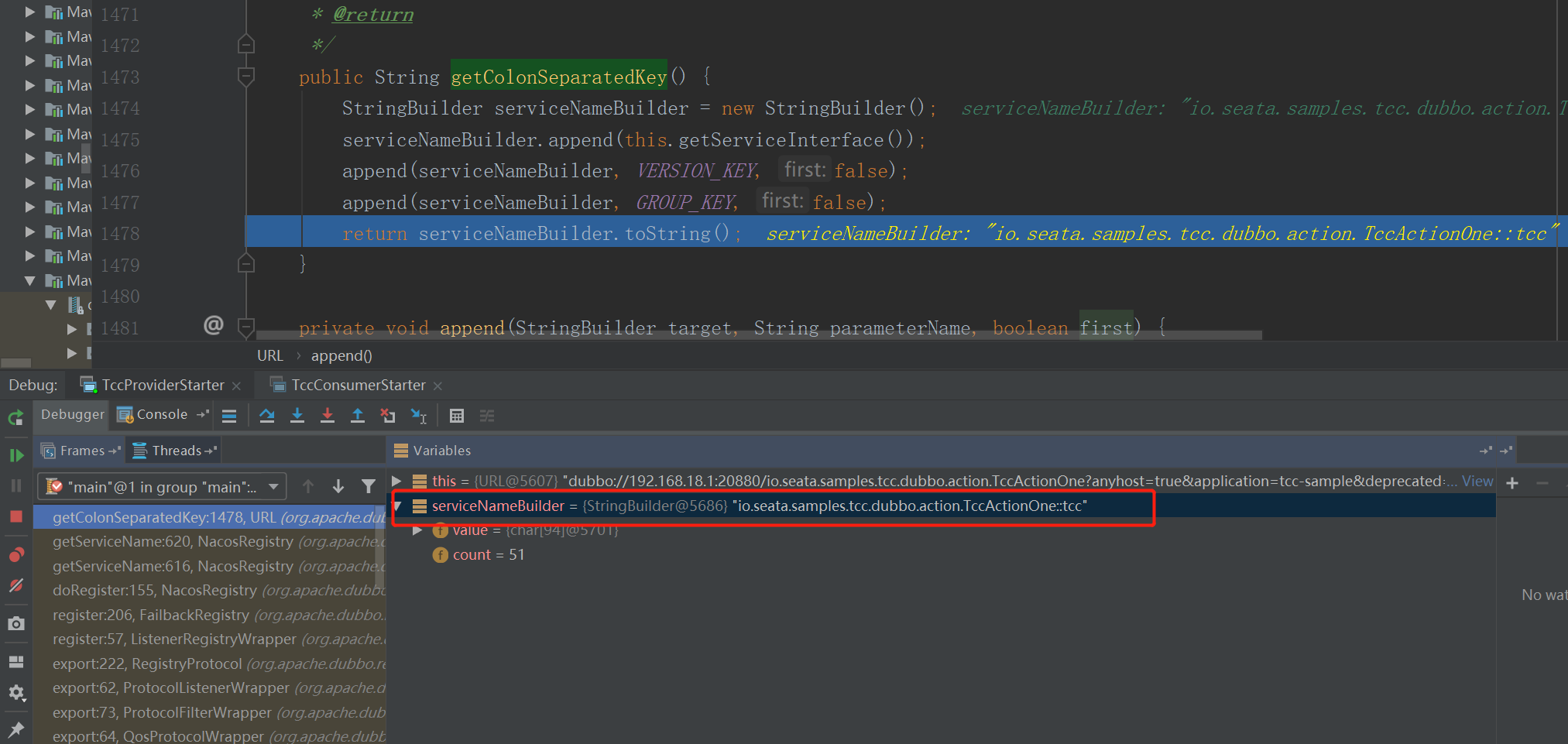Viewport: 1568px width, 744px height.
Task: Select the 'count = 51' variable row
Action: click(942, 555)
